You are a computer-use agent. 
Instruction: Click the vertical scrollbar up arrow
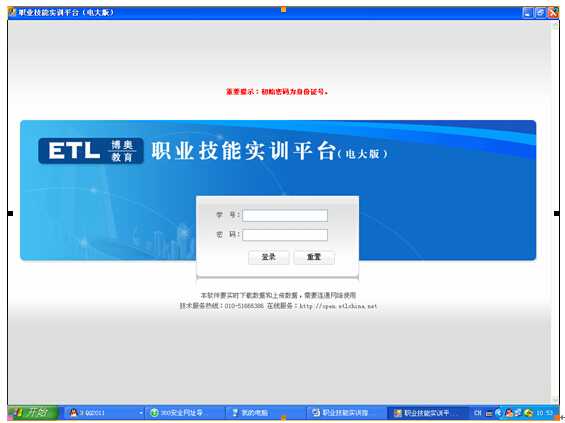(x=555, y=26)
